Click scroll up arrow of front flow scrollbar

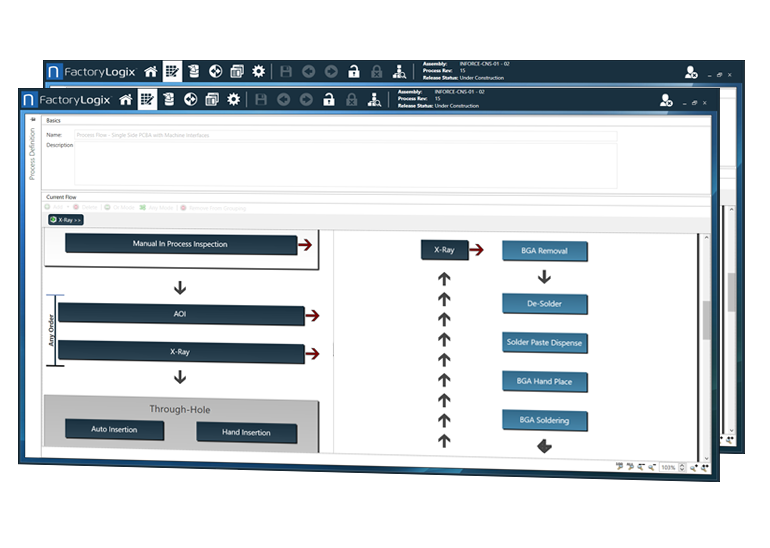click(x=707, y=238)
